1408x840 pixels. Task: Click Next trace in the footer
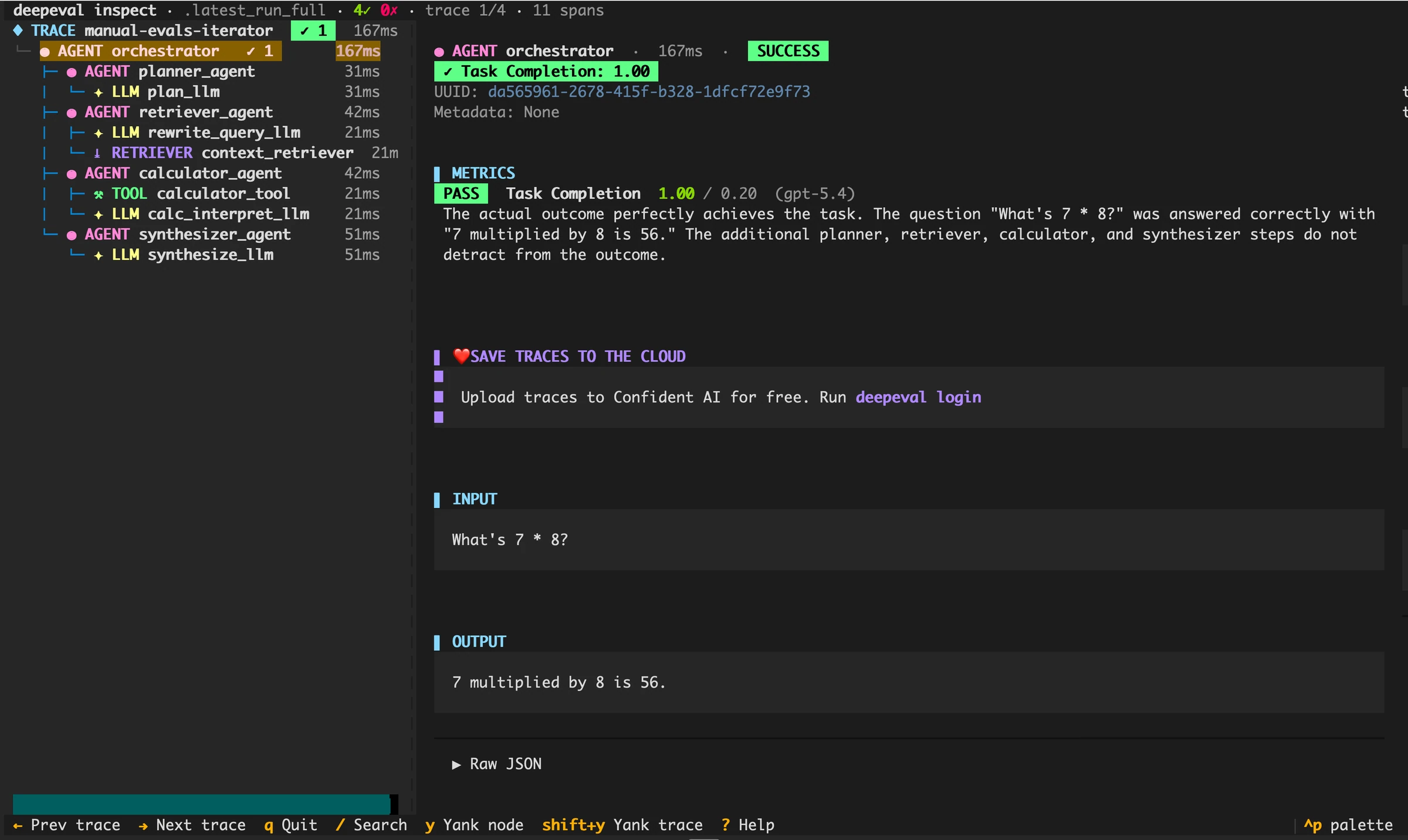pyautogui.click(x=192, y=825)
